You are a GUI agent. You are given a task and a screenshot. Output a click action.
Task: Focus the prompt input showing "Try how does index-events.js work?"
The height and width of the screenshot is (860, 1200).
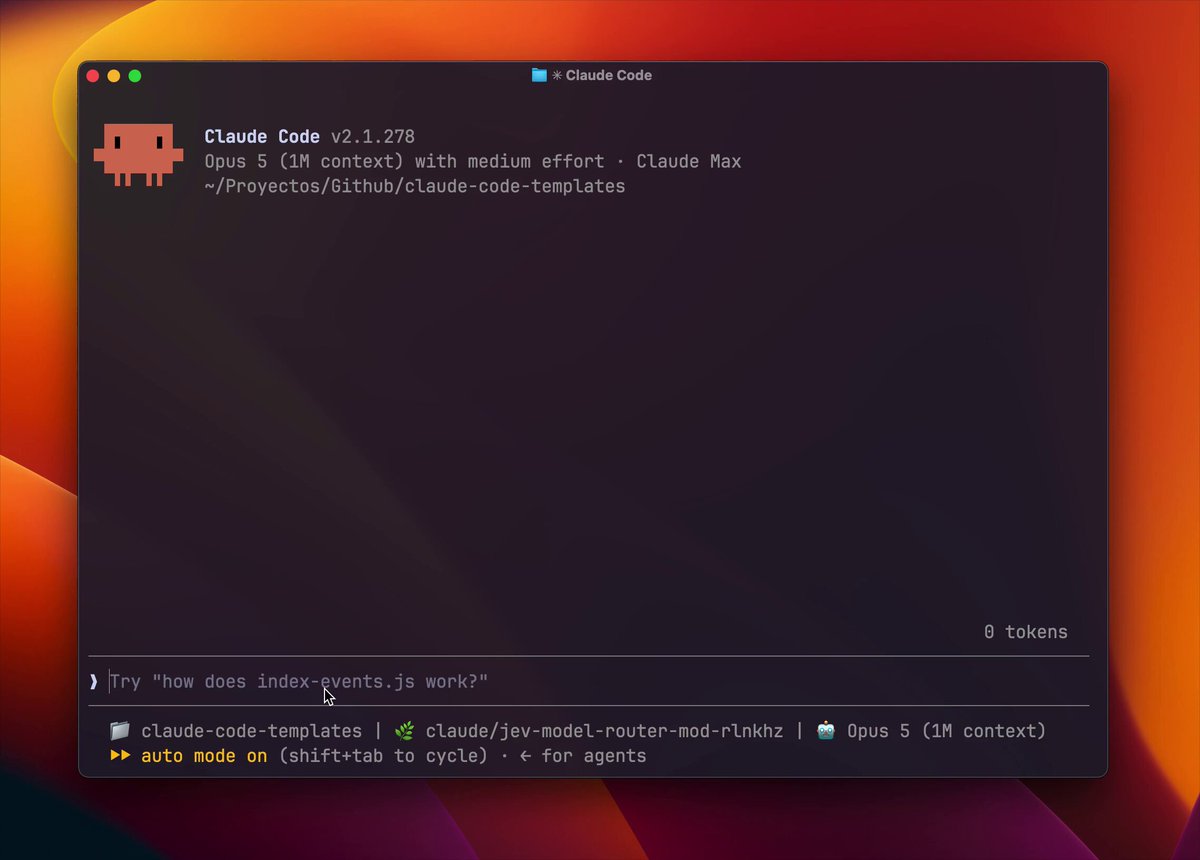pyautogui.click(x=589, y=682)
